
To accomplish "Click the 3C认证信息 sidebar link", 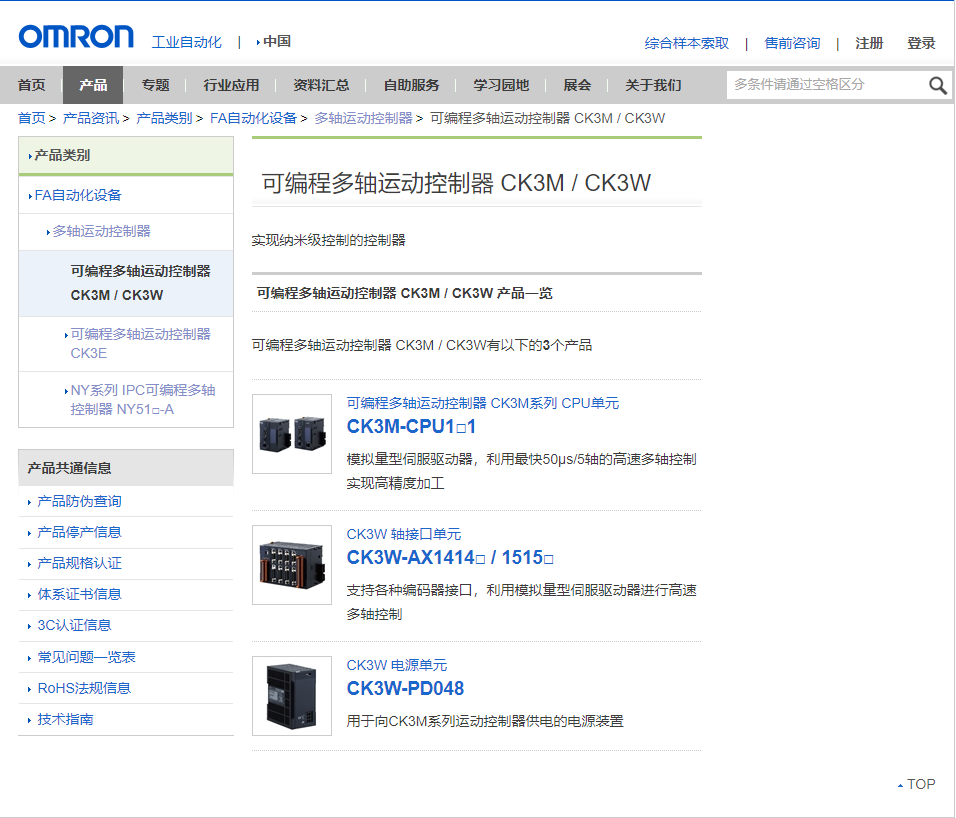I will (74, 625).
